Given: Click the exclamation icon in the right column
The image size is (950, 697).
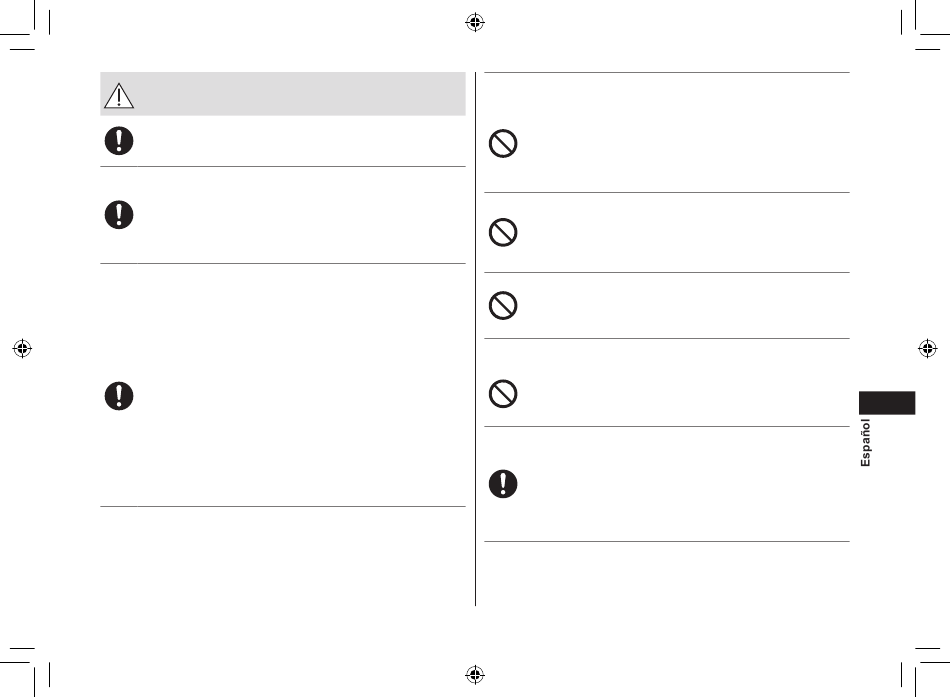Looking at the screenshot, I should click(x=503, y=484).
